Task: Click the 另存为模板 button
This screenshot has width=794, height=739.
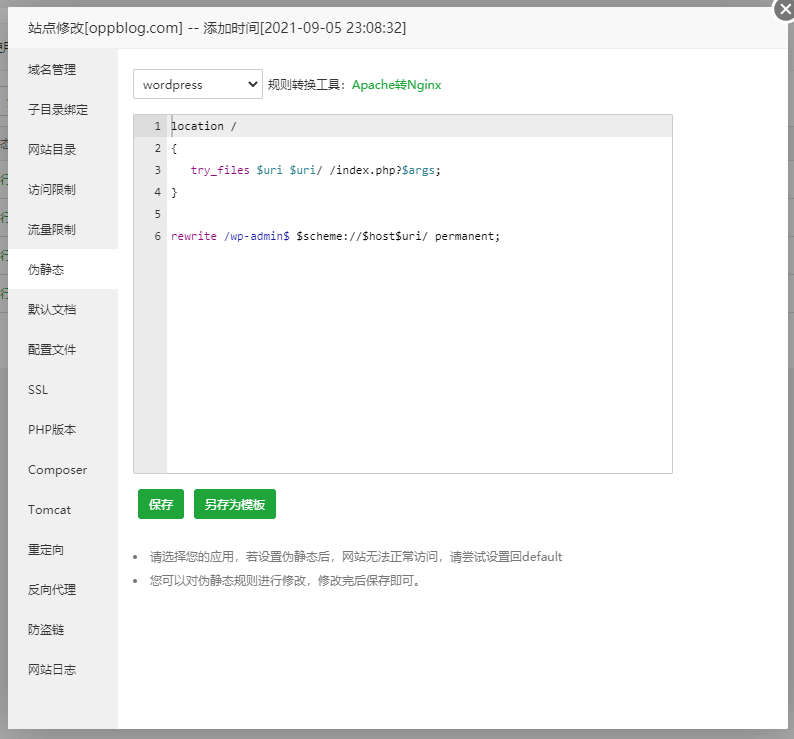Action: coord(235,505)
